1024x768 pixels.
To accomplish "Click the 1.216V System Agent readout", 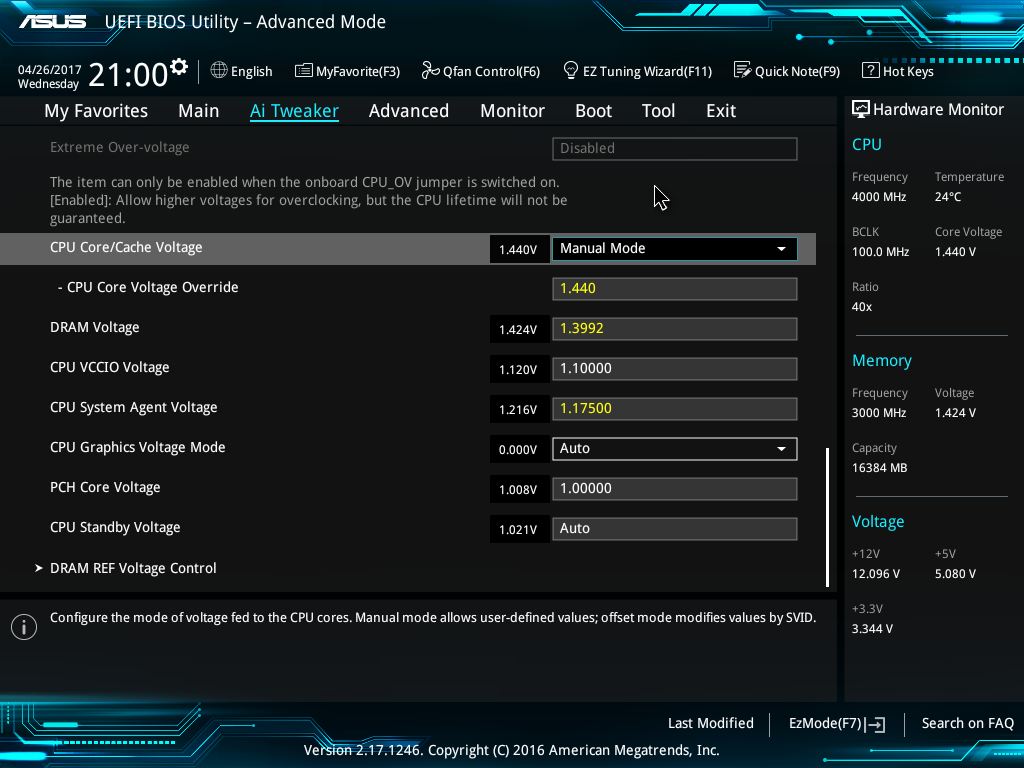I will pos(519,409).
